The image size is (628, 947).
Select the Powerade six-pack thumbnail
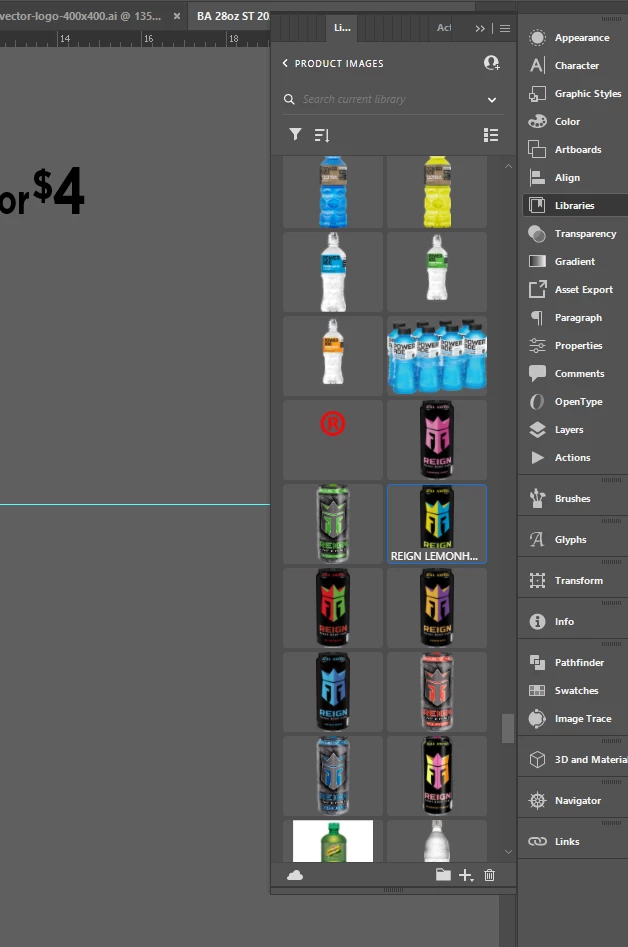[x=437, y=356]
